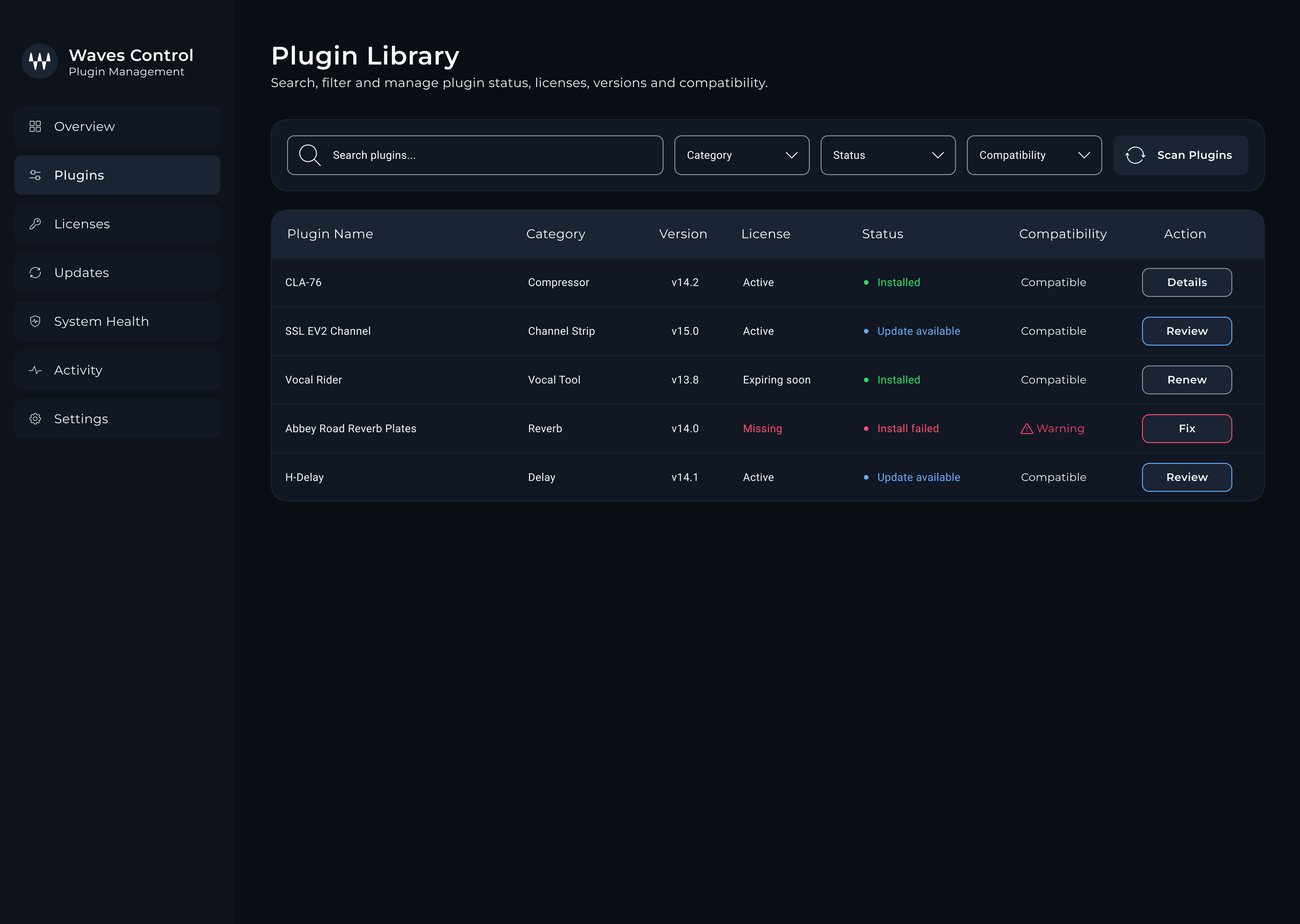Select Abbey Road Reverb Plates name
The image size is (1300, 924).
tap(351, 428)
